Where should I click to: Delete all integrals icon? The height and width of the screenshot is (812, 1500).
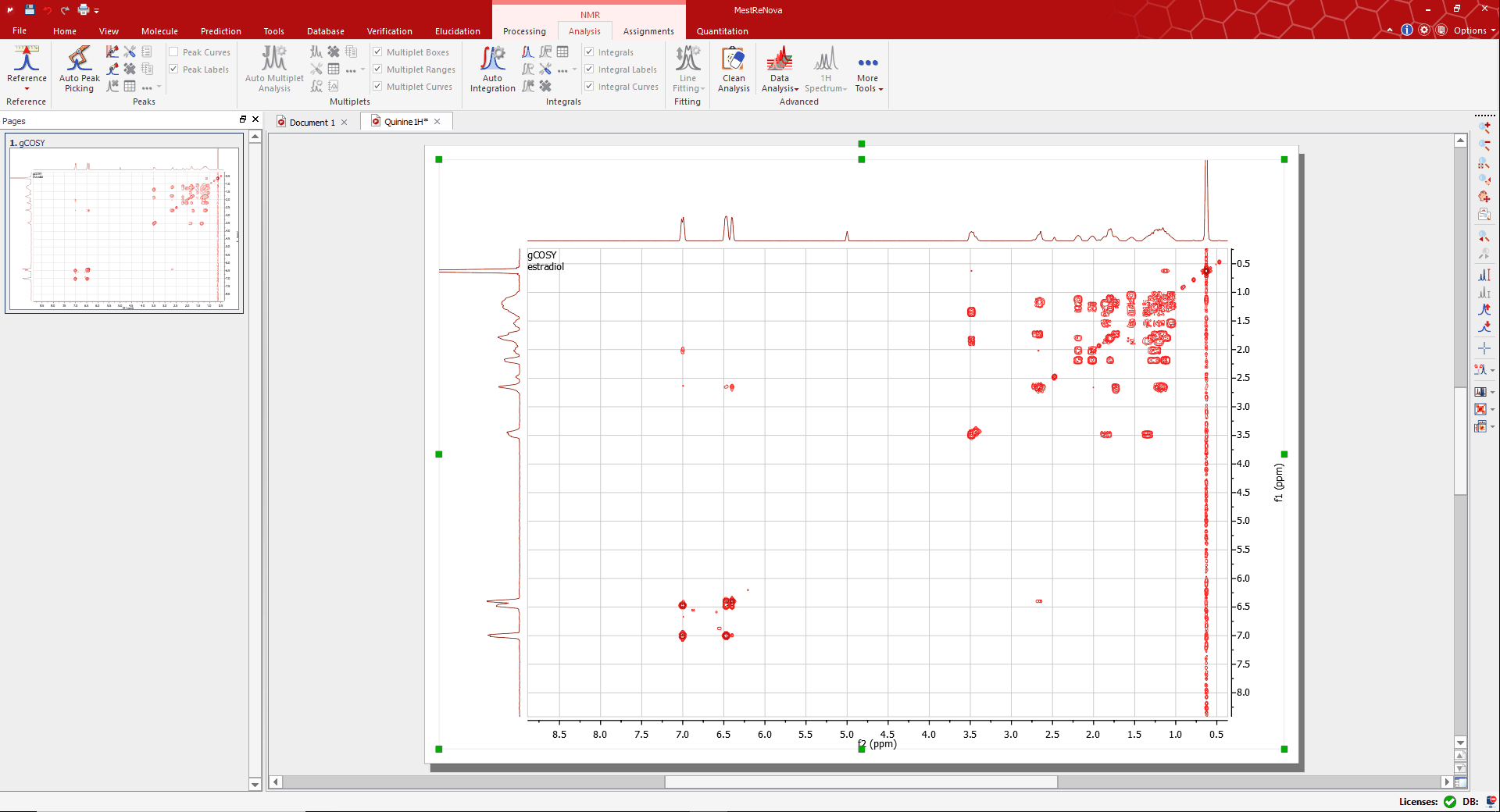coord(545,86)
